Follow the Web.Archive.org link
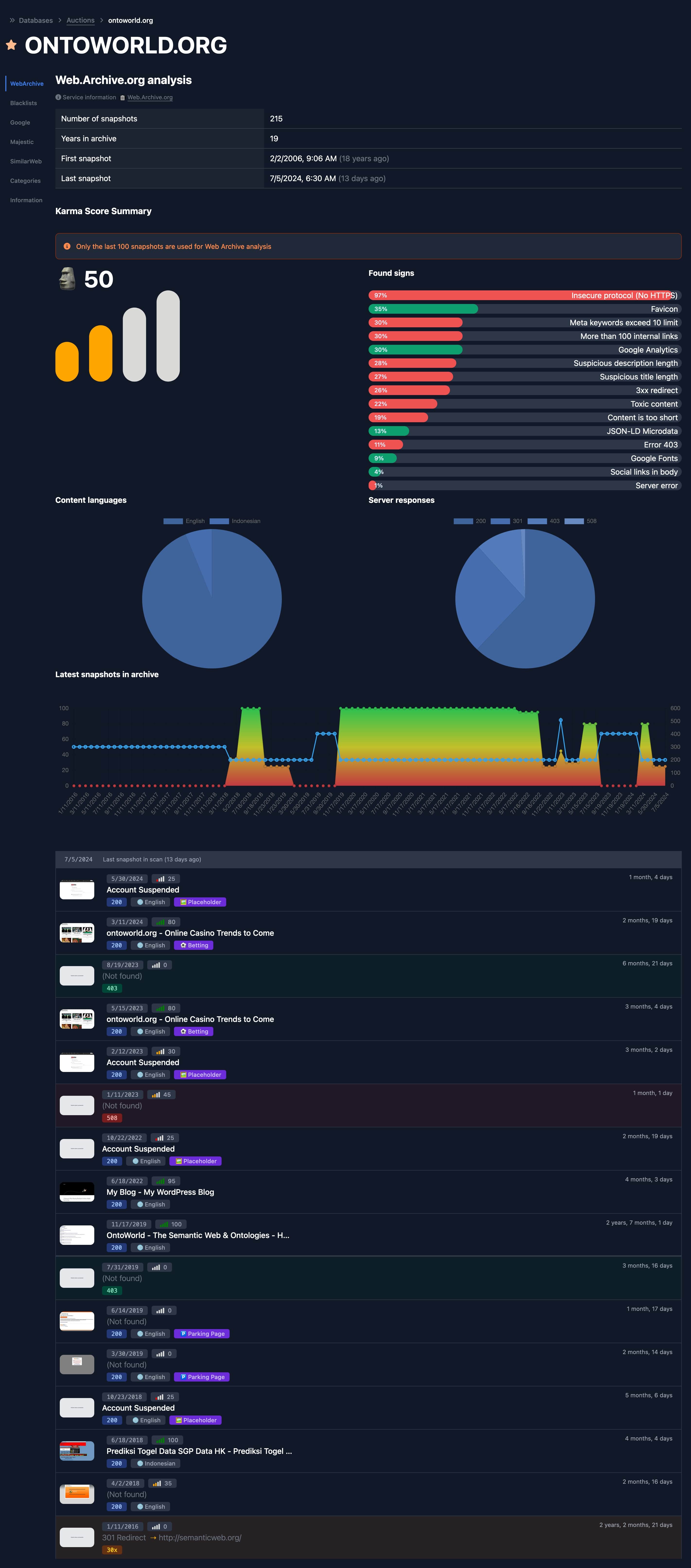Viewport: 691px width, 1568px height. (150, 97)
